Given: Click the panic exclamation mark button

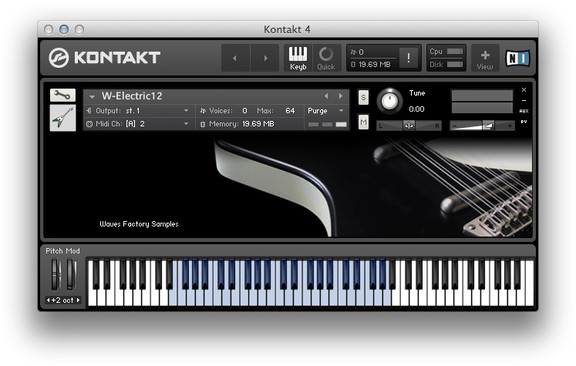Looking at the screenshot, I should pyautogui.click(x=408, y=58).
